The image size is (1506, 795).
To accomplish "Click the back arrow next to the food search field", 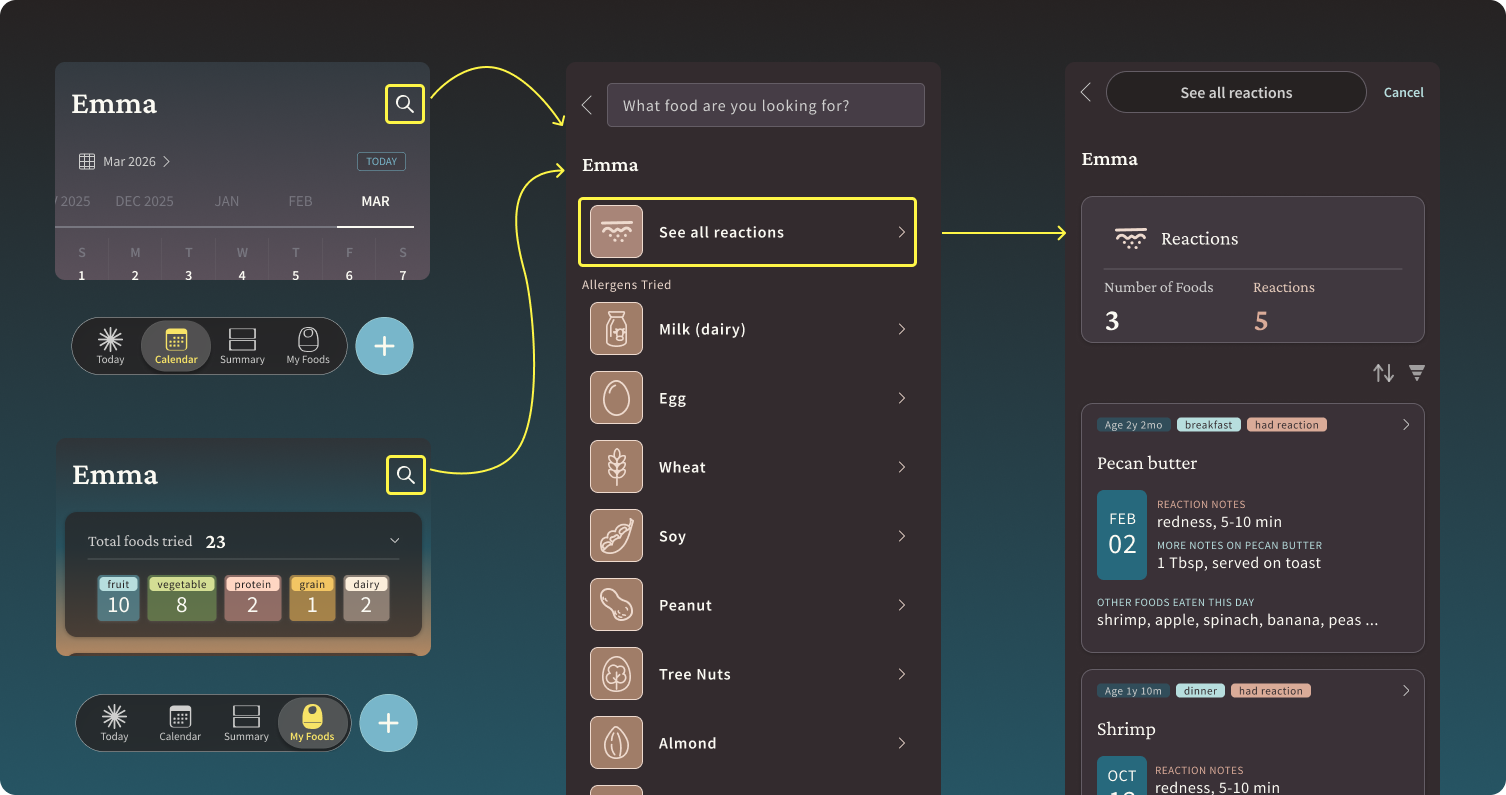I will [587, 105].
